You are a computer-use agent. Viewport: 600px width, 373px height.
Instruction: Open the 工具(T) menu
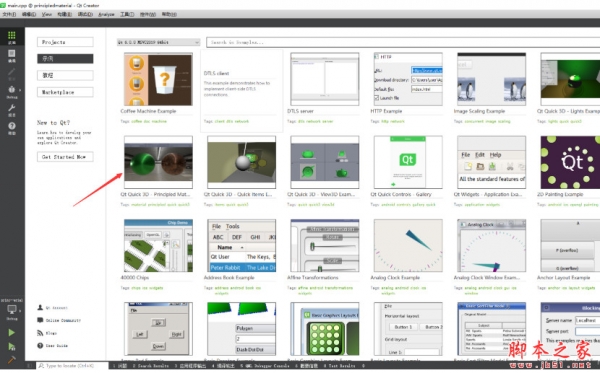pos(127,14)
